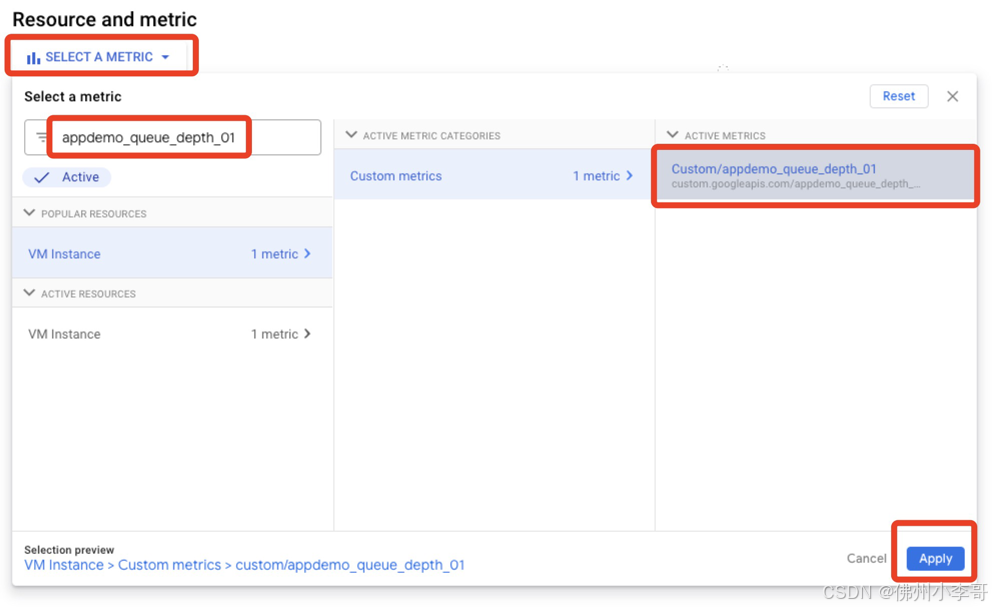Select VM Instance under Active Resources

pos(172,333)
